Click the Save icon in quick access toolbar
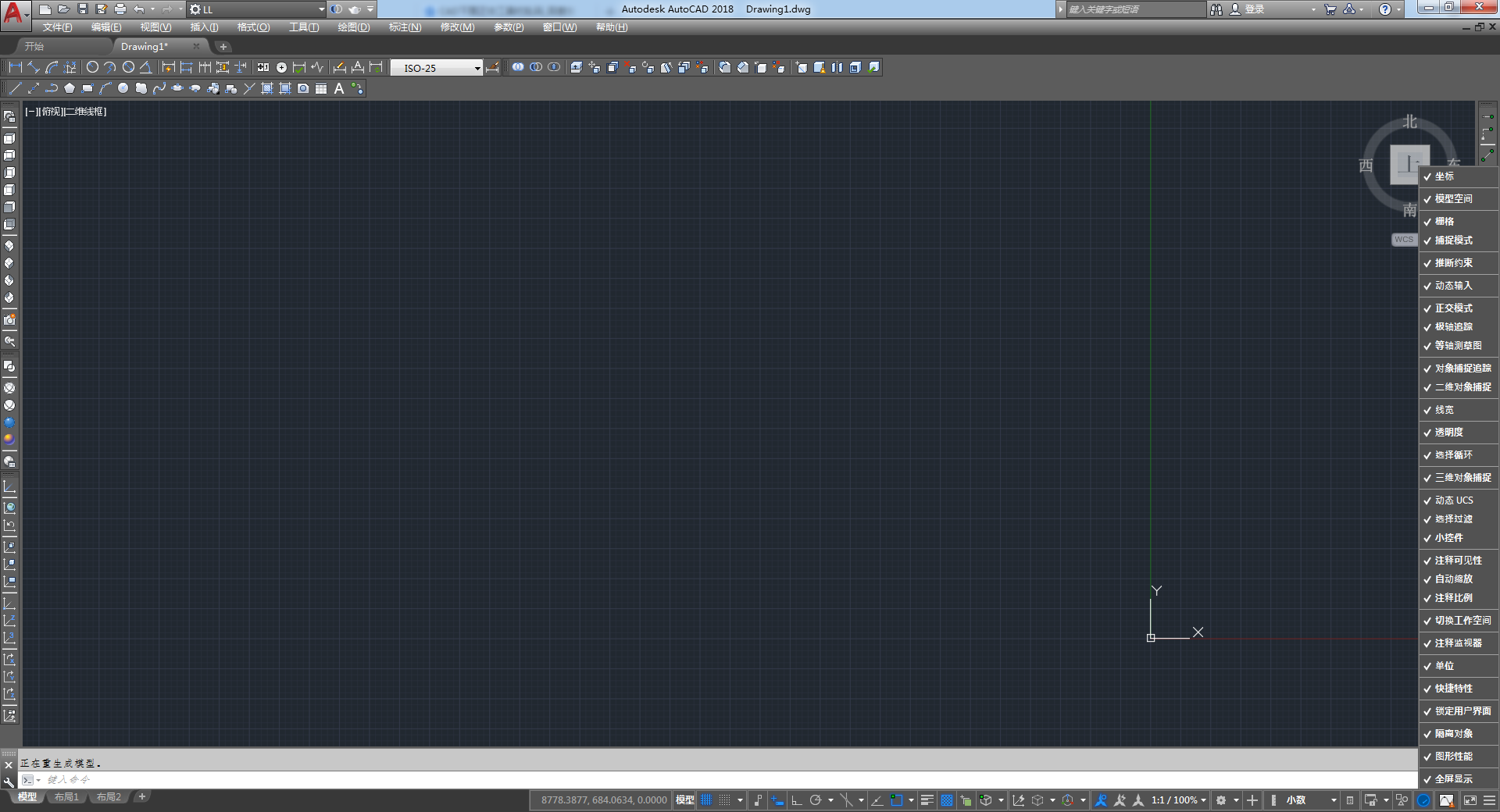The height and width of the screenshot is (812, 1500). coord(83,9)
